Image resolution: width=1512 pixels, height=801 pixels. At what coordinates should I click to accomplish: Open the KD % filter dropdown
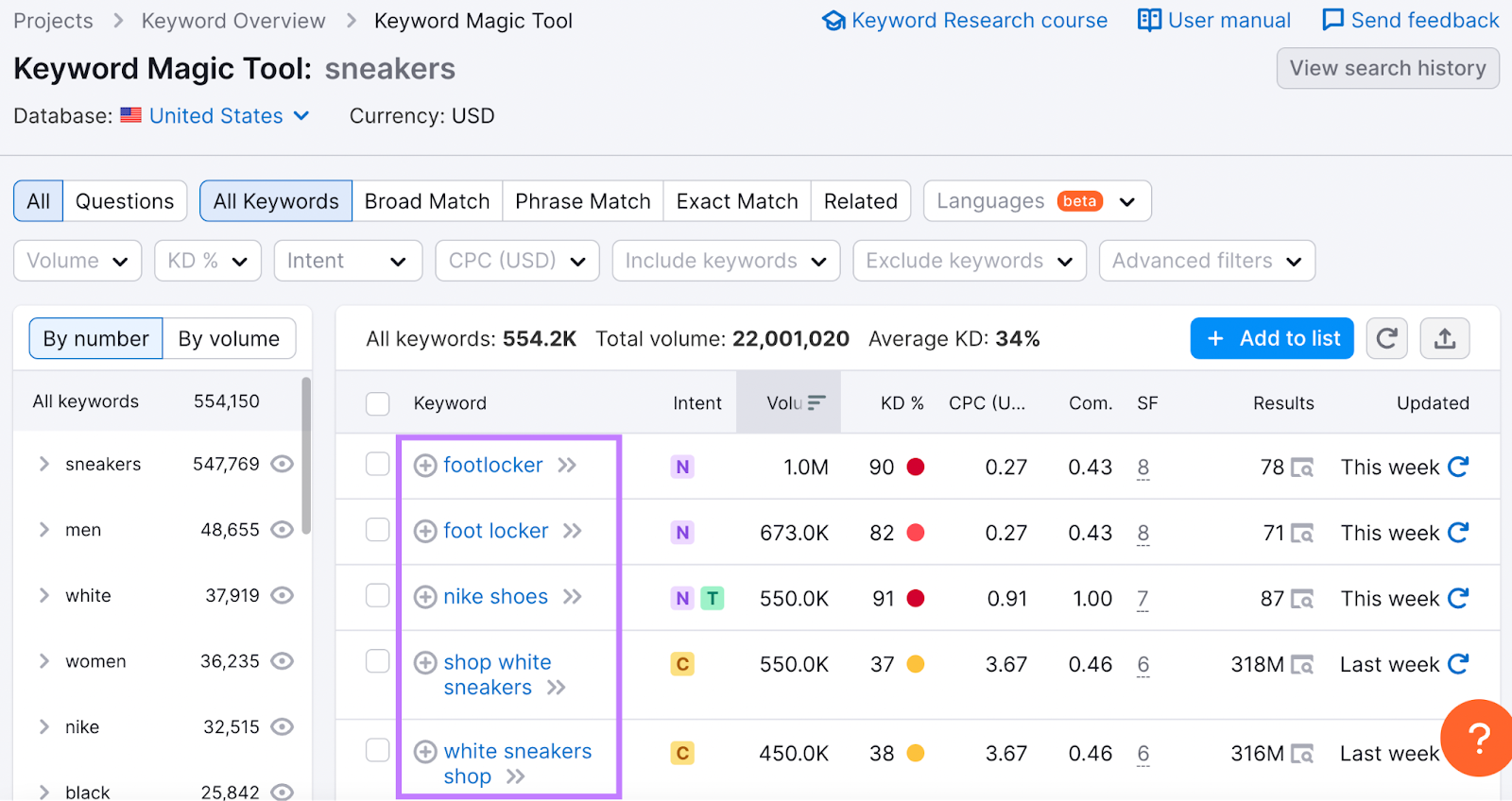[x=207, y=261]
